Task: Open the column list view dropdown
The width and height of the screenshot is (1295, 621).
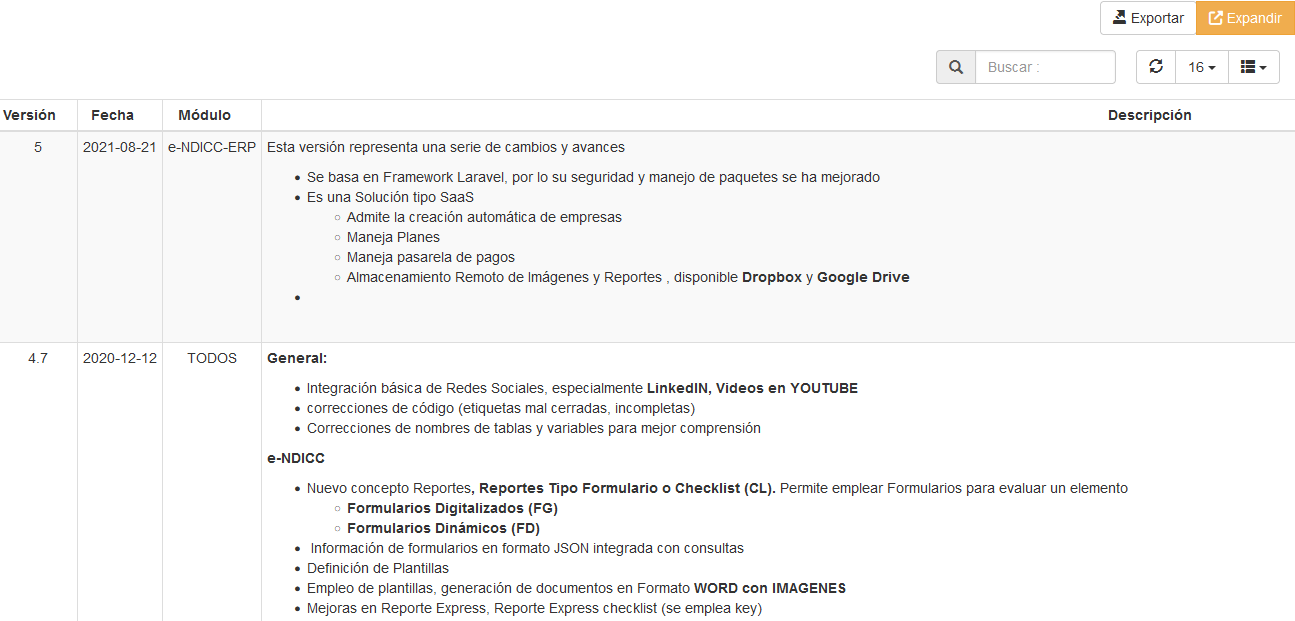Action: point(1253,67)
